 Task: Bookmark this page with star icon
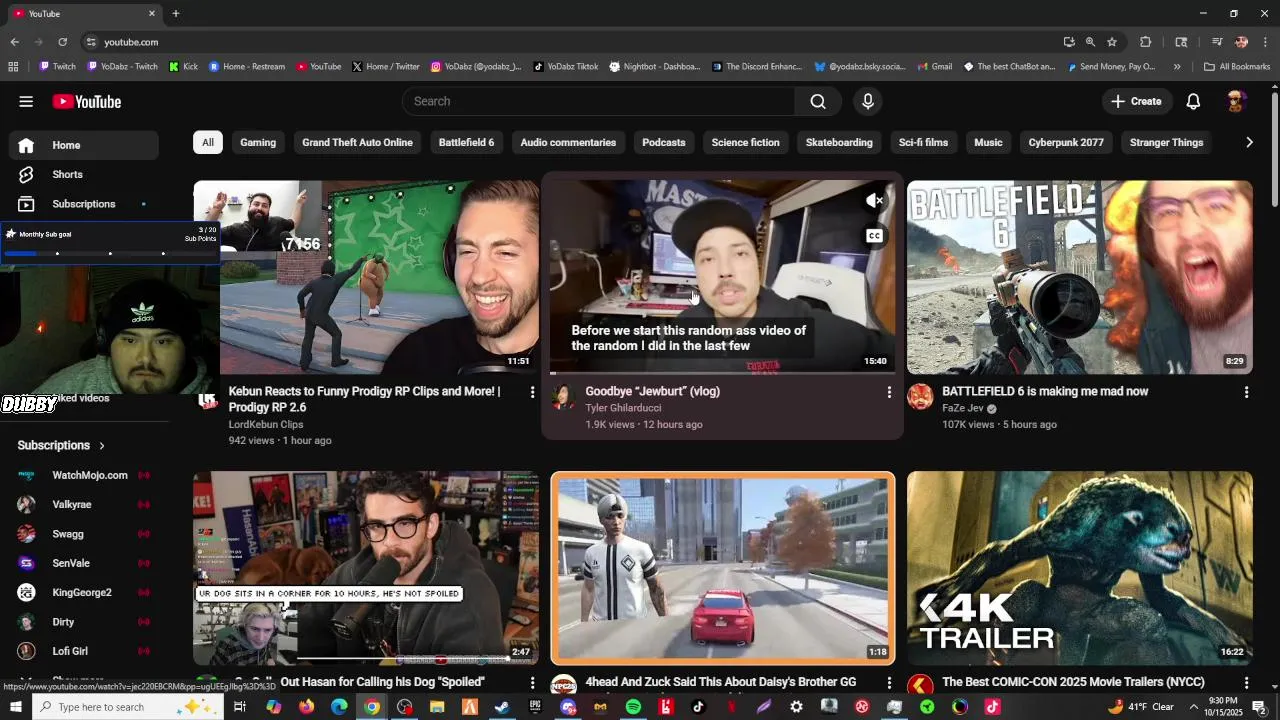(x=1112, y=42)
